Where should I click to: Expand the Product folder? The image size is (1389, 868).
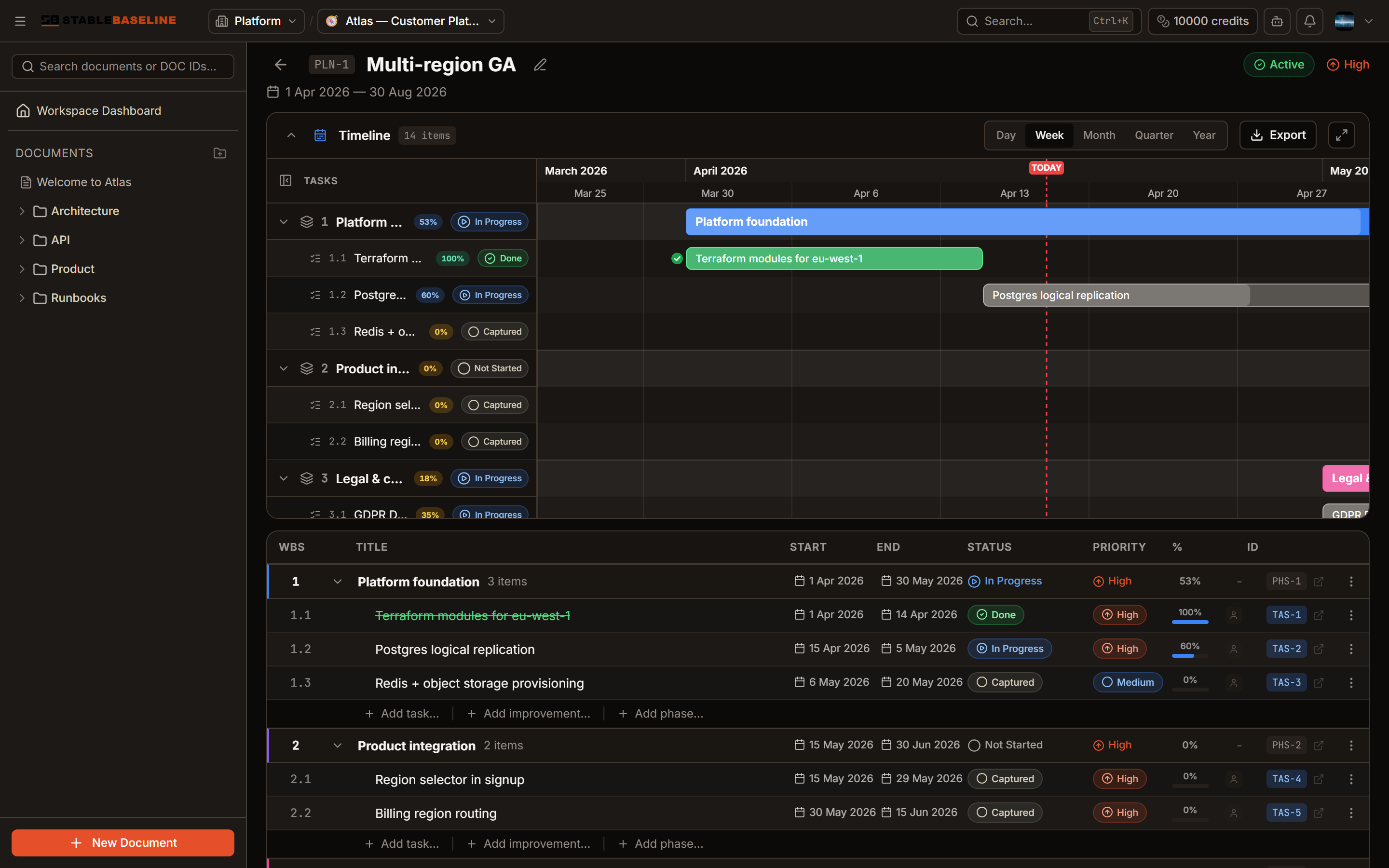pos(22,269)
